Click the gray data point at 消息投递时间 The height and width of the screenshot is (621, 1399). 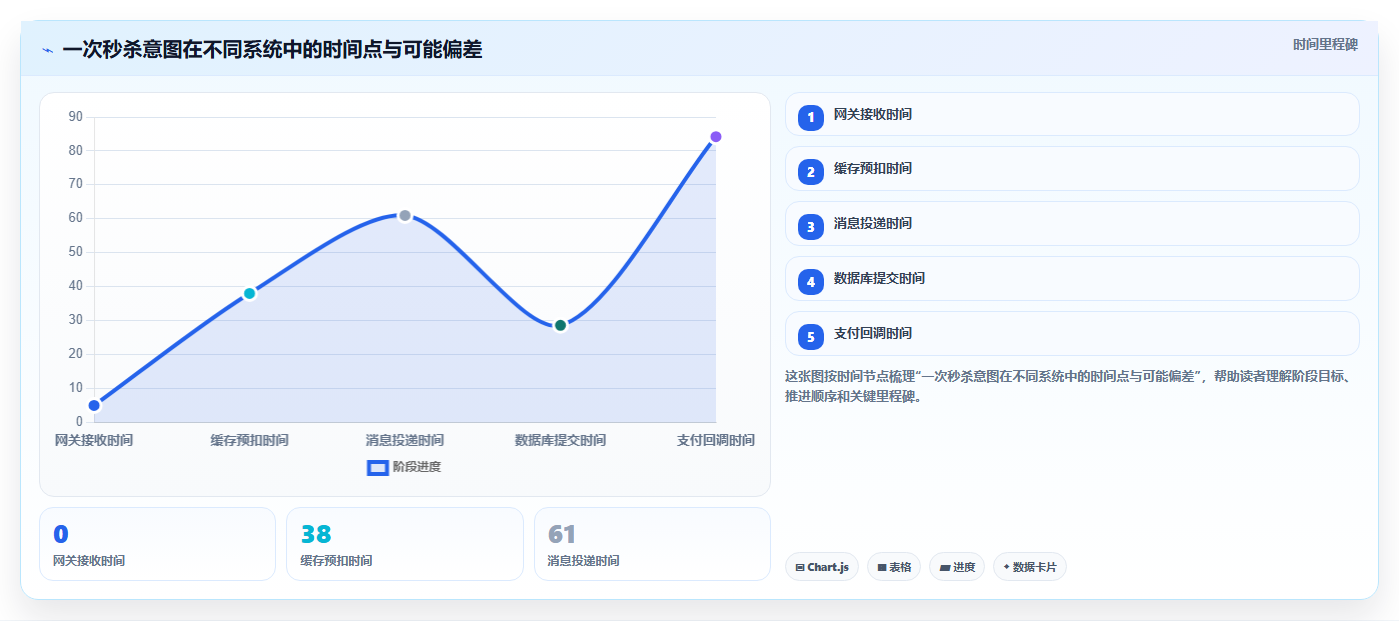tap(405, 215)
